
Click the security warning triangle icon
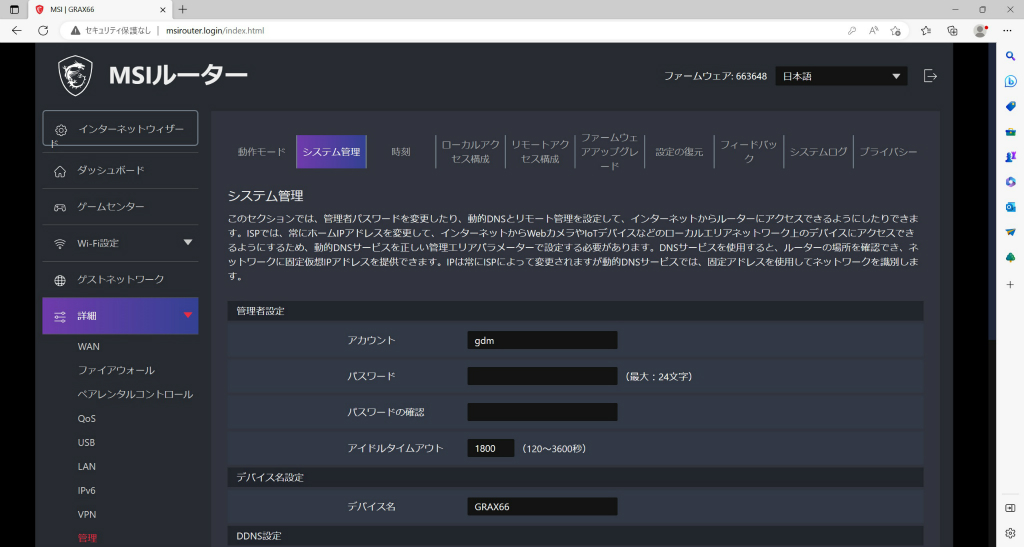coord(76,31)
